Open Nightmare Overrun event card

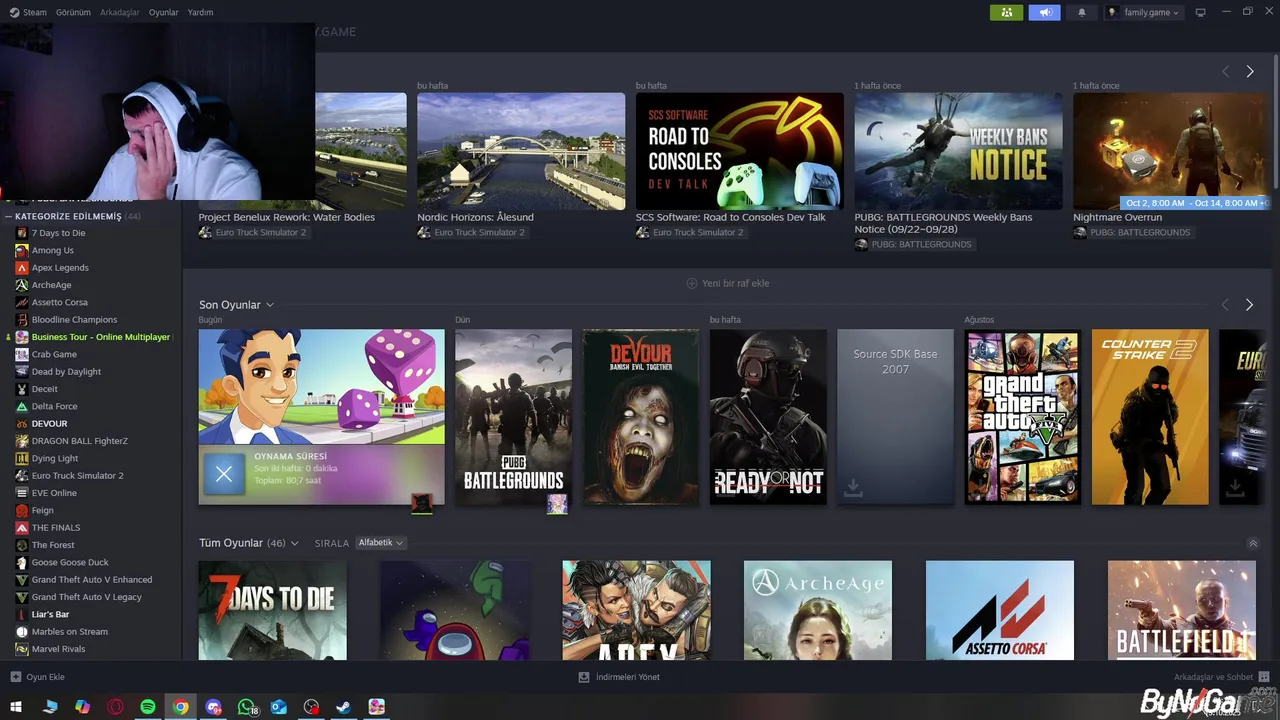(1172, 151)
